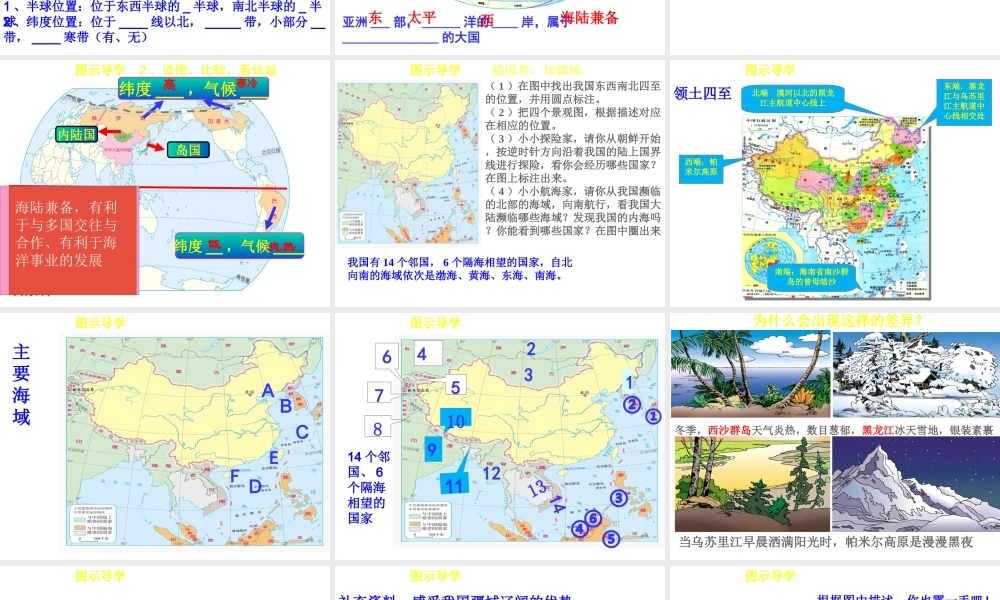
Task: Select the 14个邻国、6个隔海相望的国家 text
Action: (368, 487)
